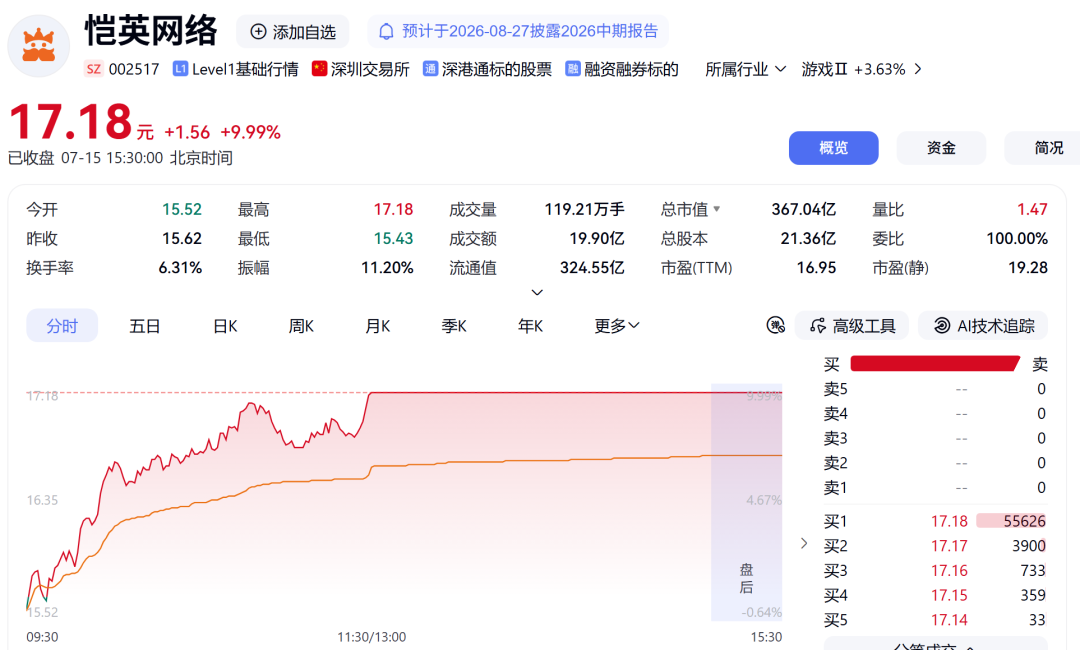Click the China flag icon
1080x650 pixels.
point(319,69)
